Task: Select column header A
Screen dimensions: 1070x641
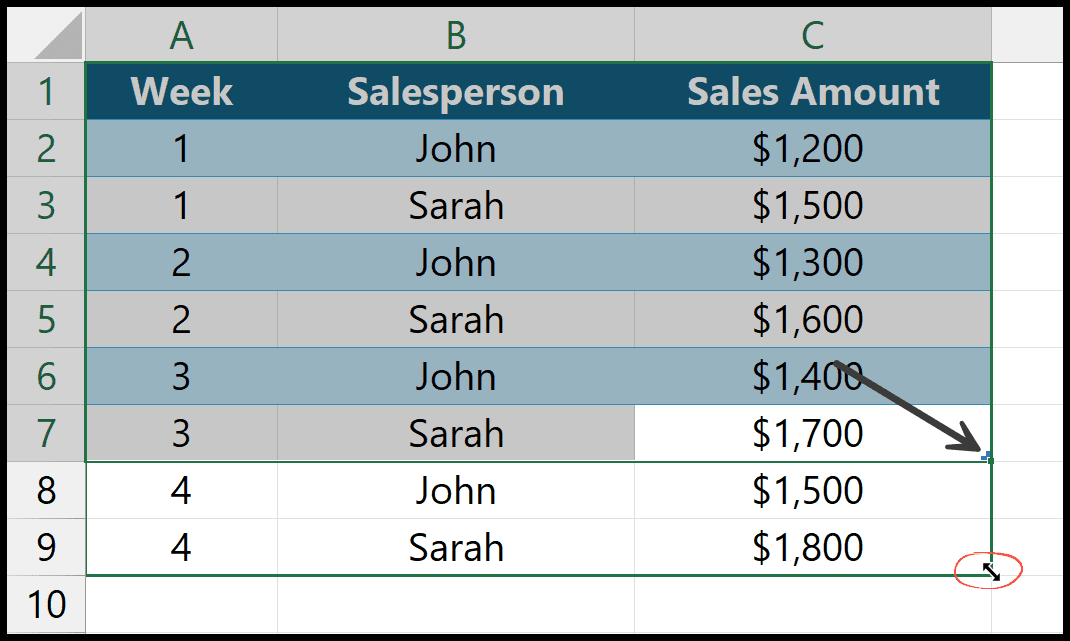Action: click(x=182, y=33)
